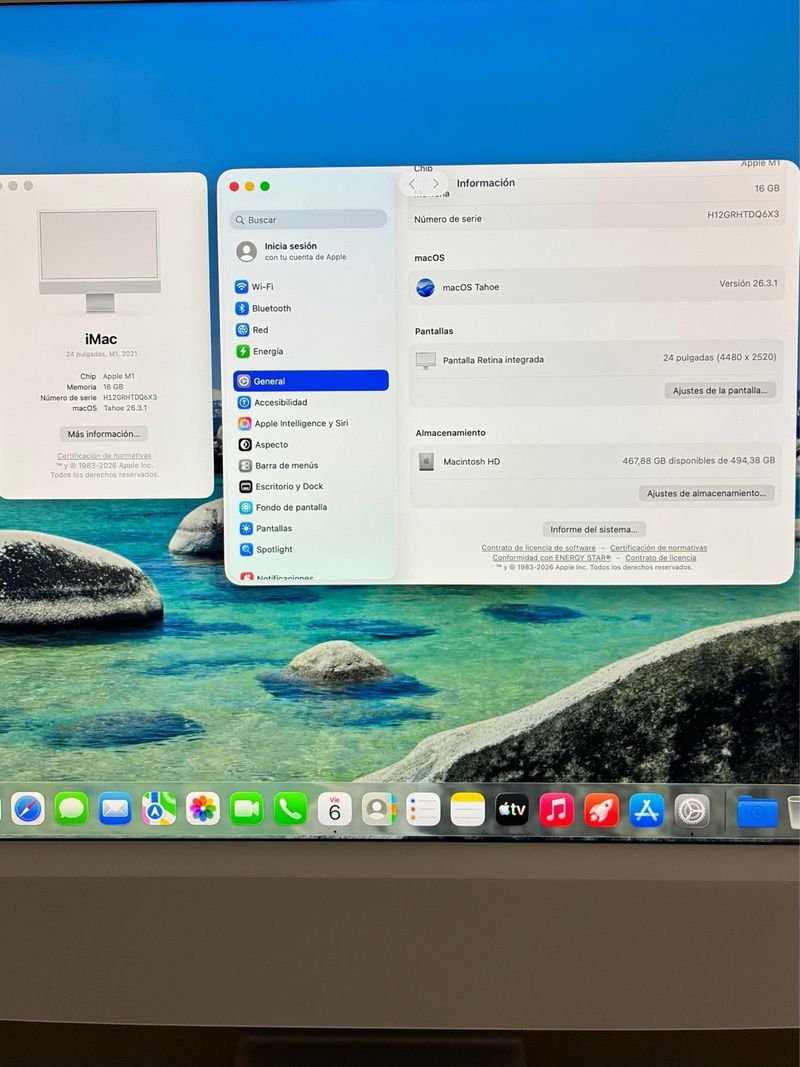Screen dimensions: 800x1067
Task: Open the blue Downloads folder in Dock
Action: click(756, 812)
